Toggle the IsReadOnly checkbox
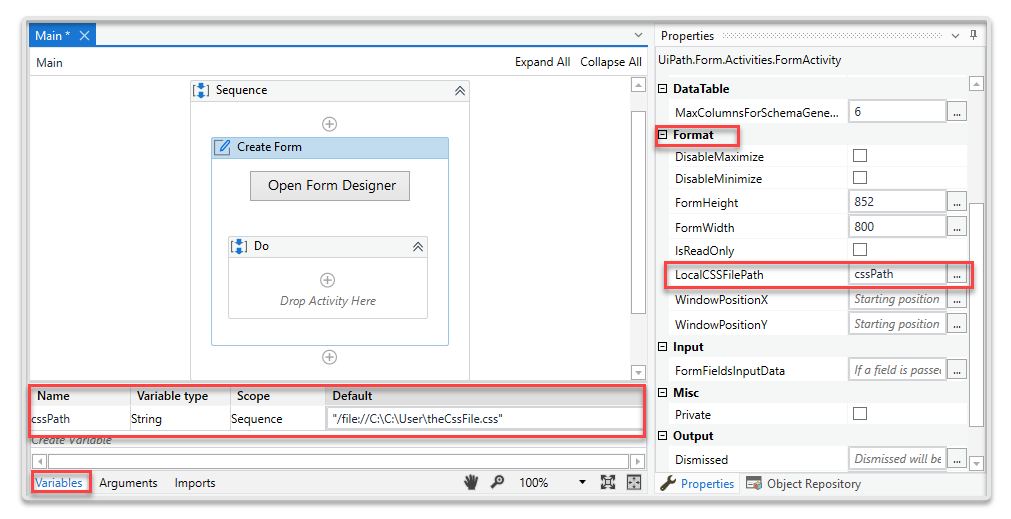This screenshot has width=1011, height=519. (x=859, y=249)
